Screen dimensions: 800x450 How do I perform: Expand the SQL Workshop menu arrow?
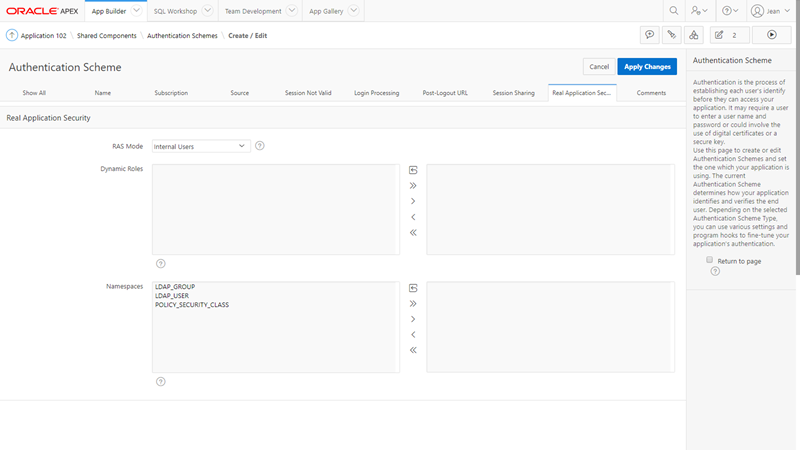pos(207,10)
